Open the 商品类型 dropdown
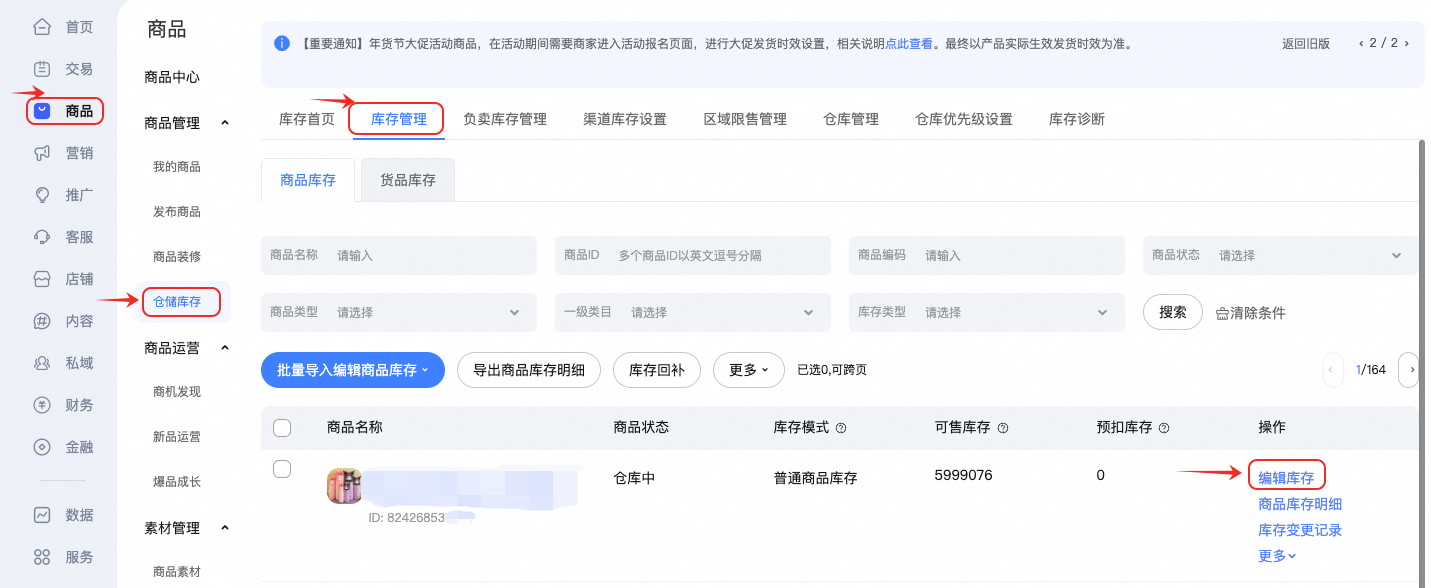Viewport: 1431px width, 588px height. (399, 312)
